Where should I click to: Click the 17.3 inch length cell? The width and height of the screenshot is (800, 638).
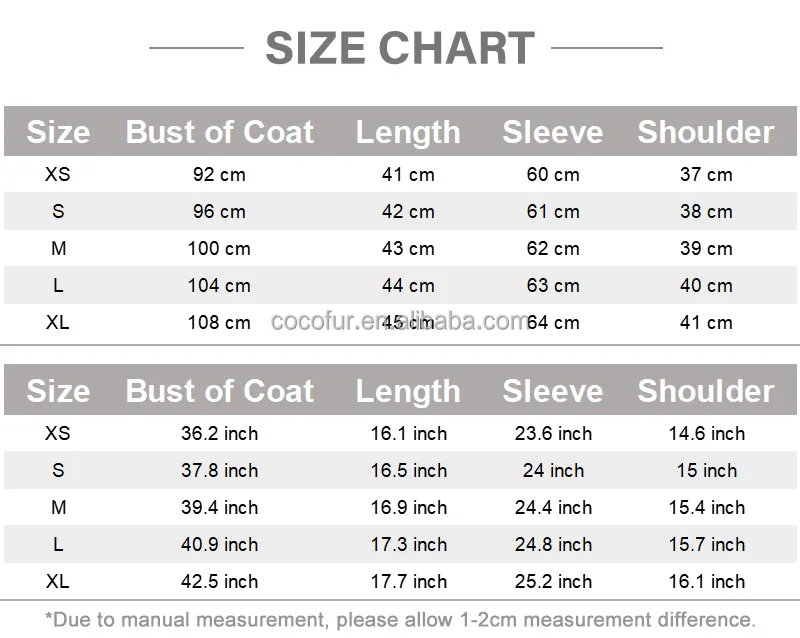[x=408, y=545]
